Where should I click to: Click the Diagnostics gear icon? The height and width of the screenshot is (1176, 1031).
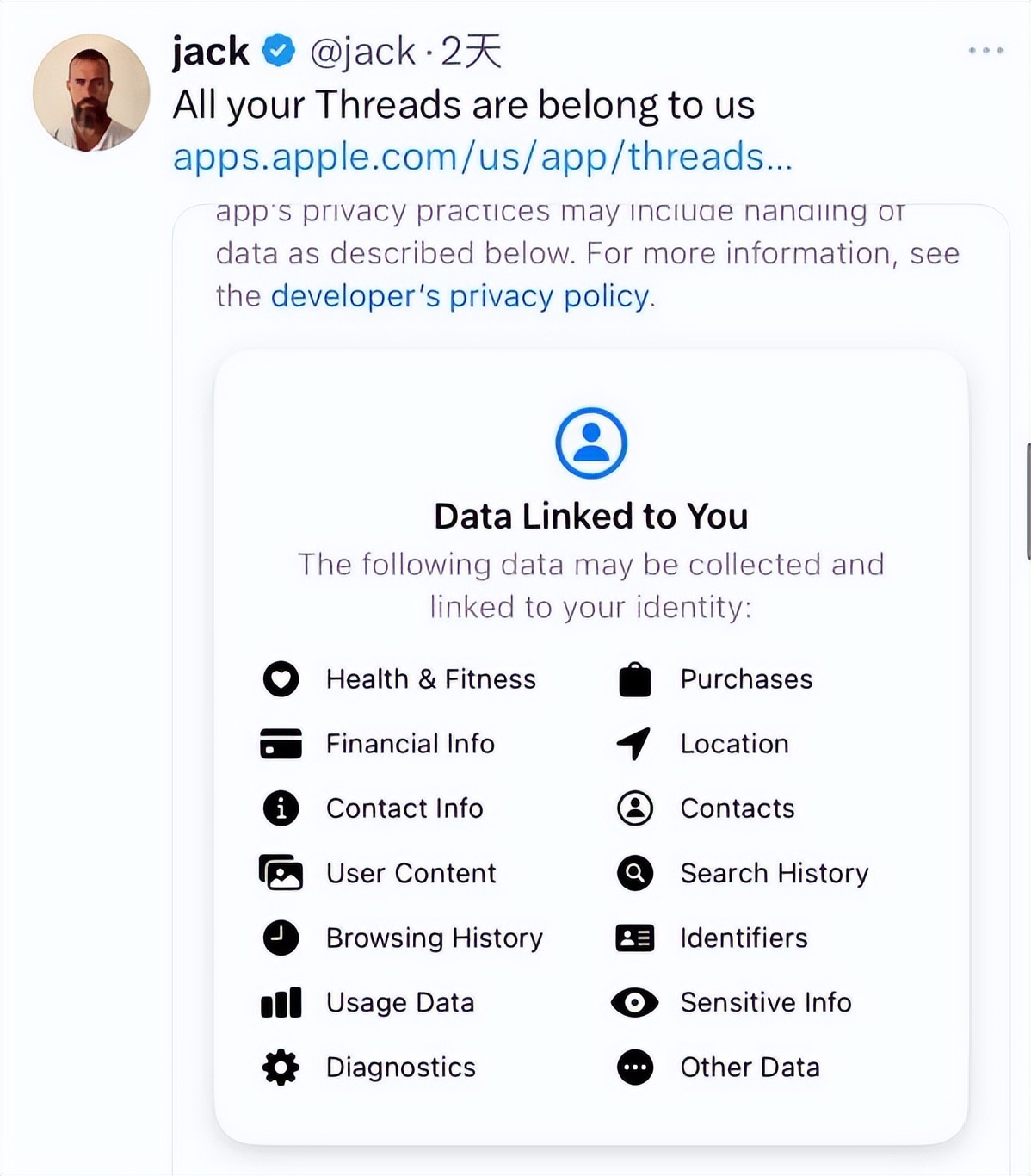pos(281,1068)
